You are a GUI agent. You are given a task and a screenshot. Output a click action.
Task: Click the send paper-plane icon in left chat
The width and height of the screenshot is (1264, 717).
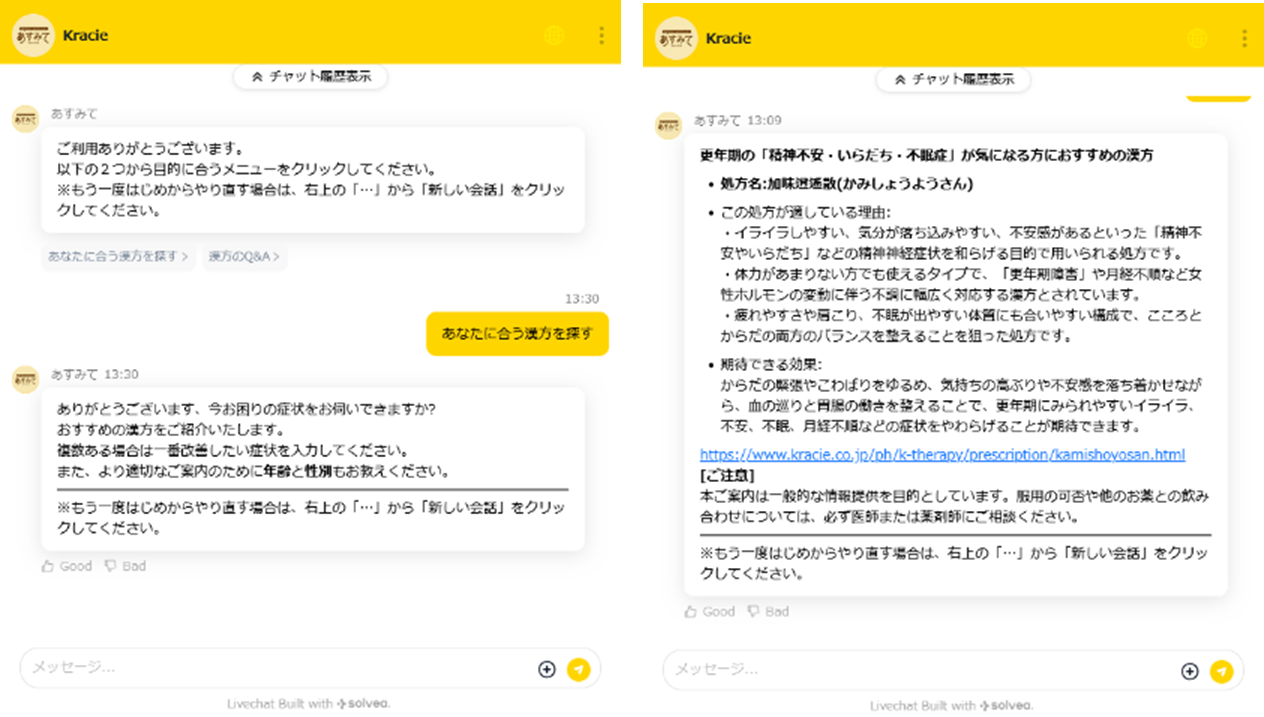[x=579, y=669]
